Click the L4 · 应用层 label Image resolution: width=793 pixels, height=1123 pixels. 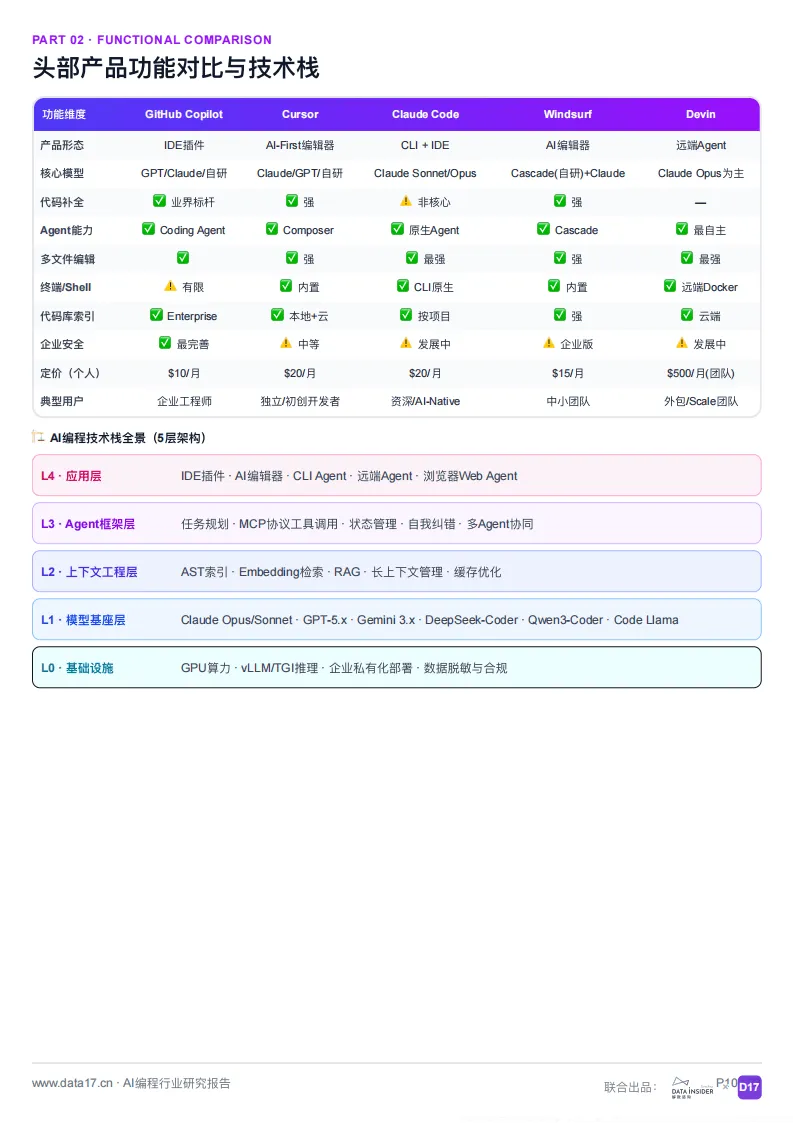[x=71, y=476]
